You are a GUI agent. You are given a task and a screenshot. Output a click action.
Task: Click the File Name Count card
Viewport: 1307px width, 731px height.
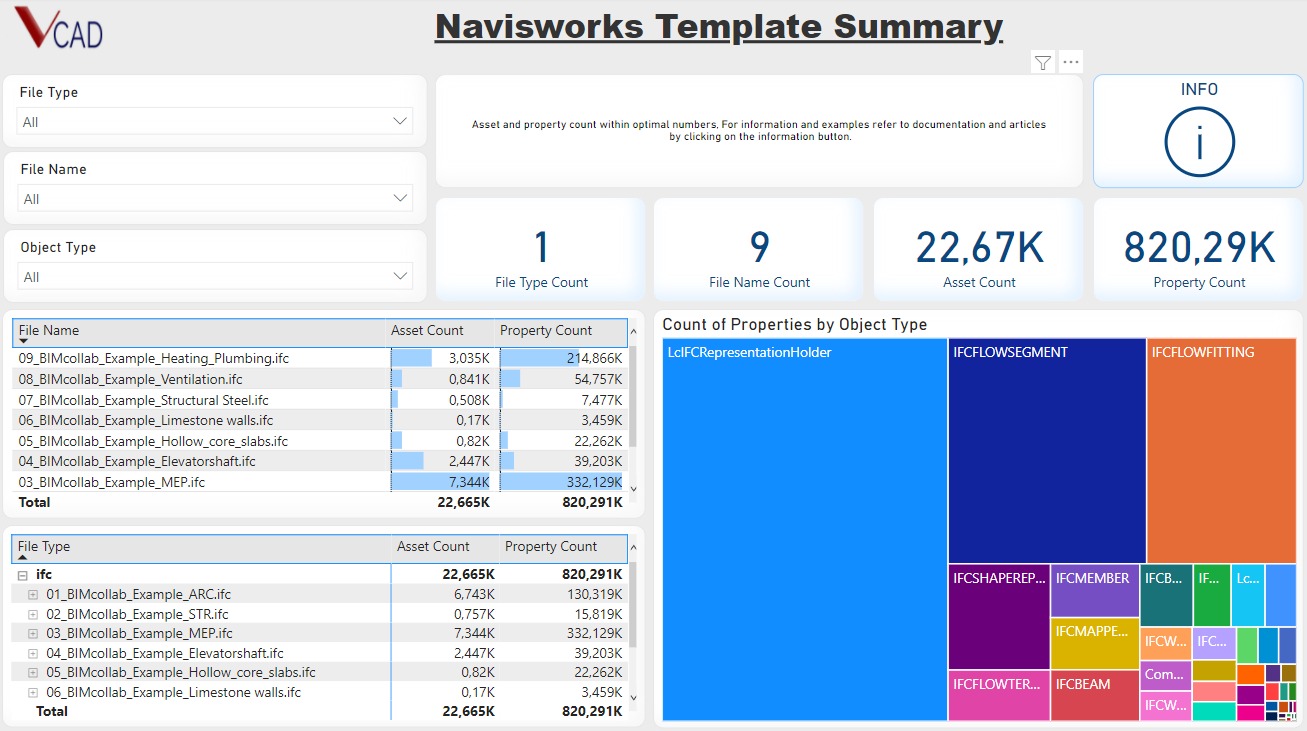[x=759, y=250]
